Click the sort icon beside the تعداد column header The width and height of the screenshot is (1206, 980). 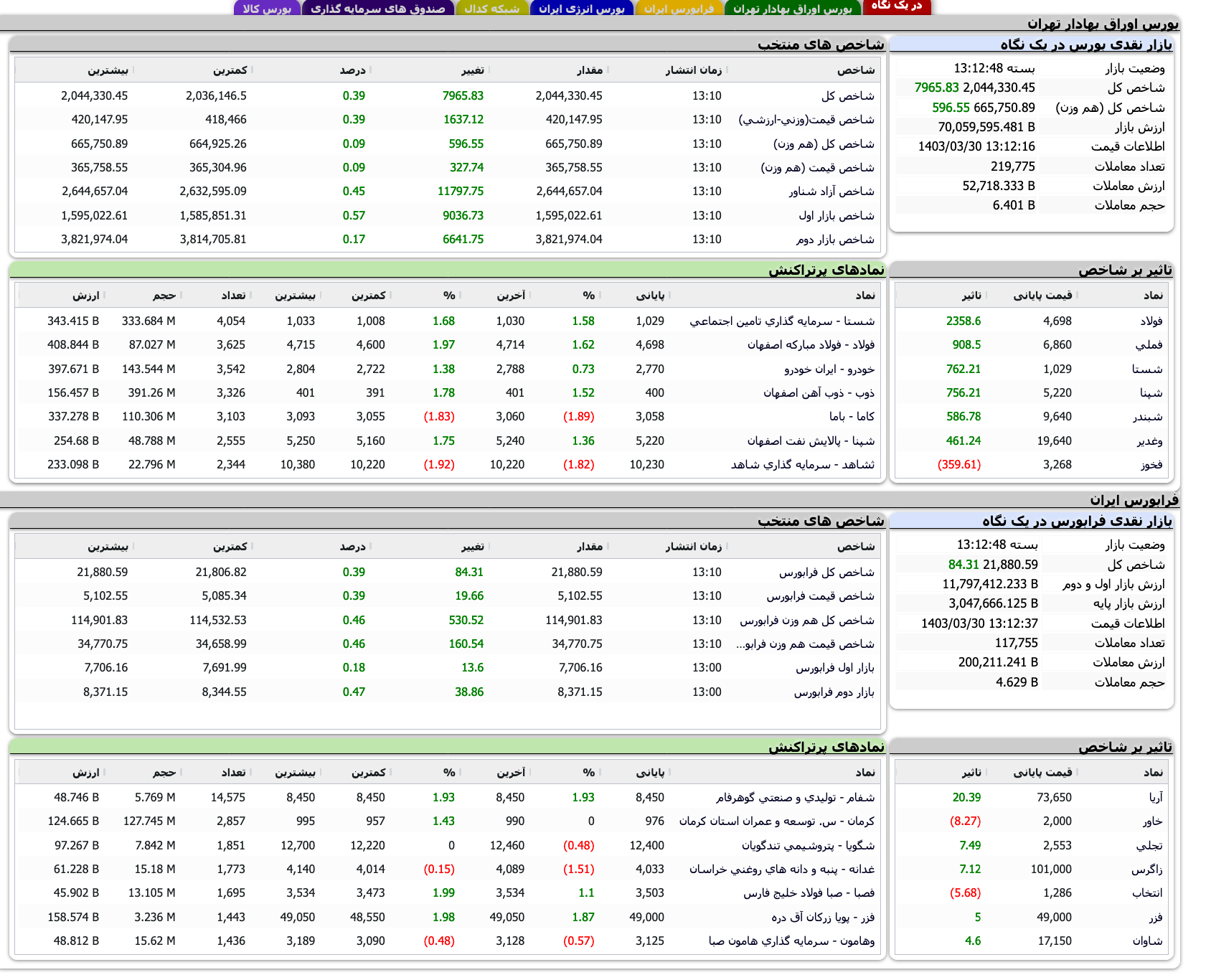coord(250,294)
